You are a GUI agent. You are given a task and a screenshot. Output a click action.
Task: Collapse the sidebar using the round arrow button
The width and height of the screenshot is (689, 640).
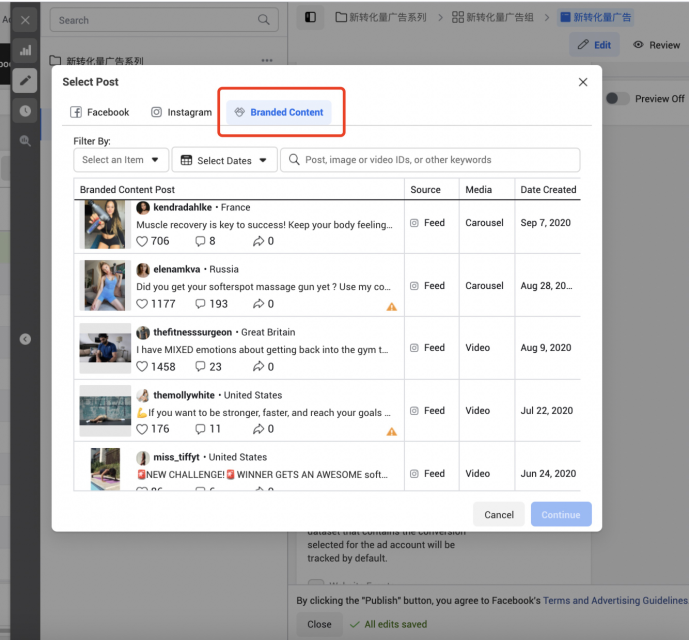click(25, 339)
